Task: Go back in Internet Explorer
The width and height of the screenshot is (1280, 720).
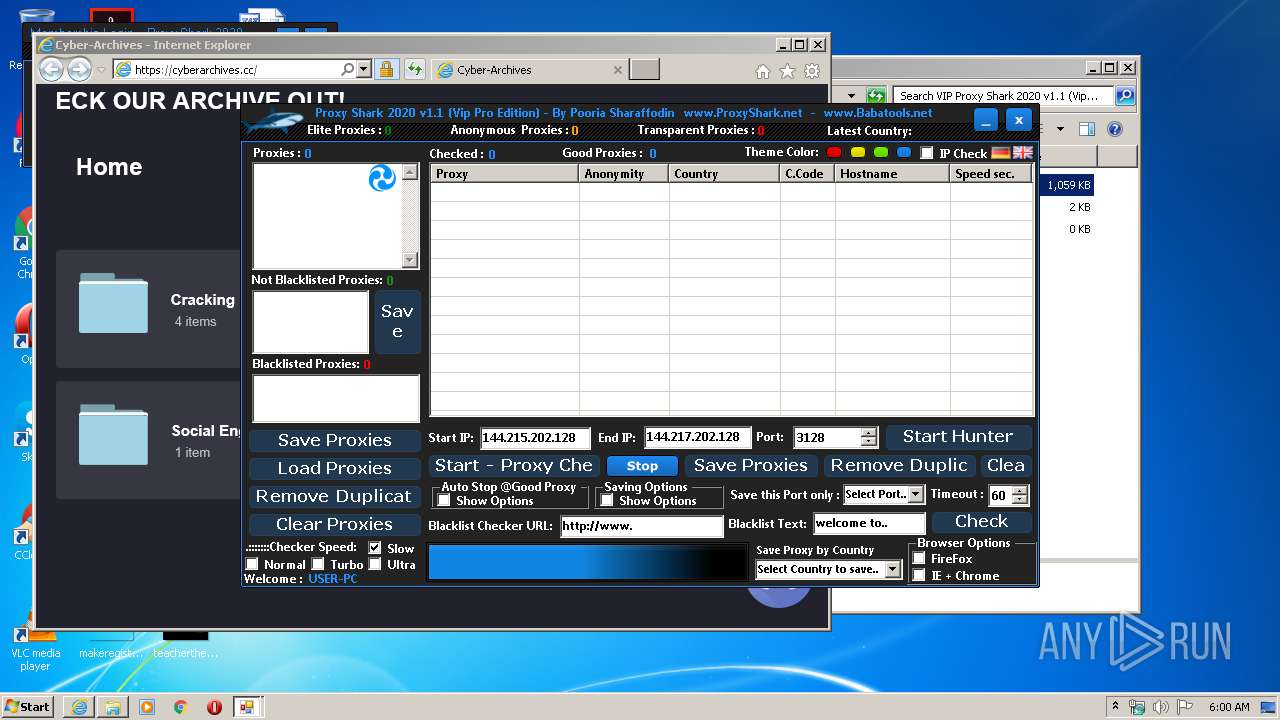Action: click(x=51, y=69)
